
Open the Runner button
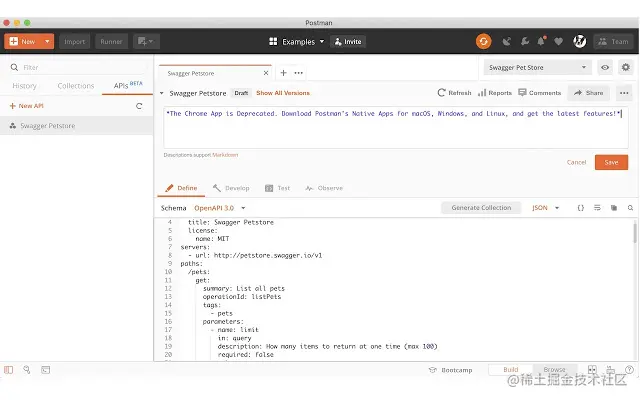click(111, 41)
